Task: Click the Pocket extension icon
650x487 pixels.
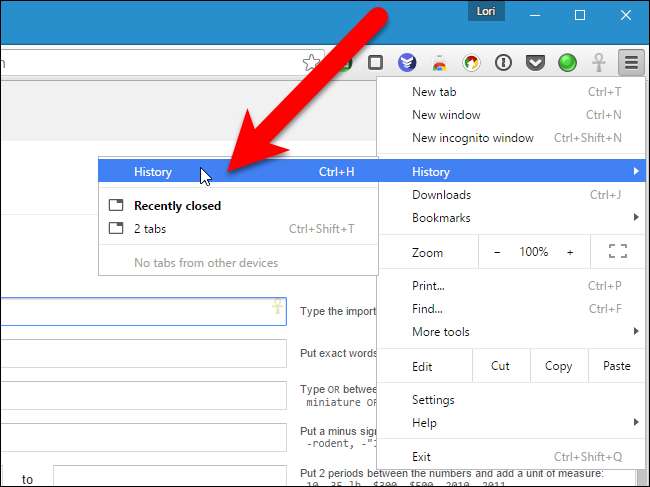Action: 535,63
